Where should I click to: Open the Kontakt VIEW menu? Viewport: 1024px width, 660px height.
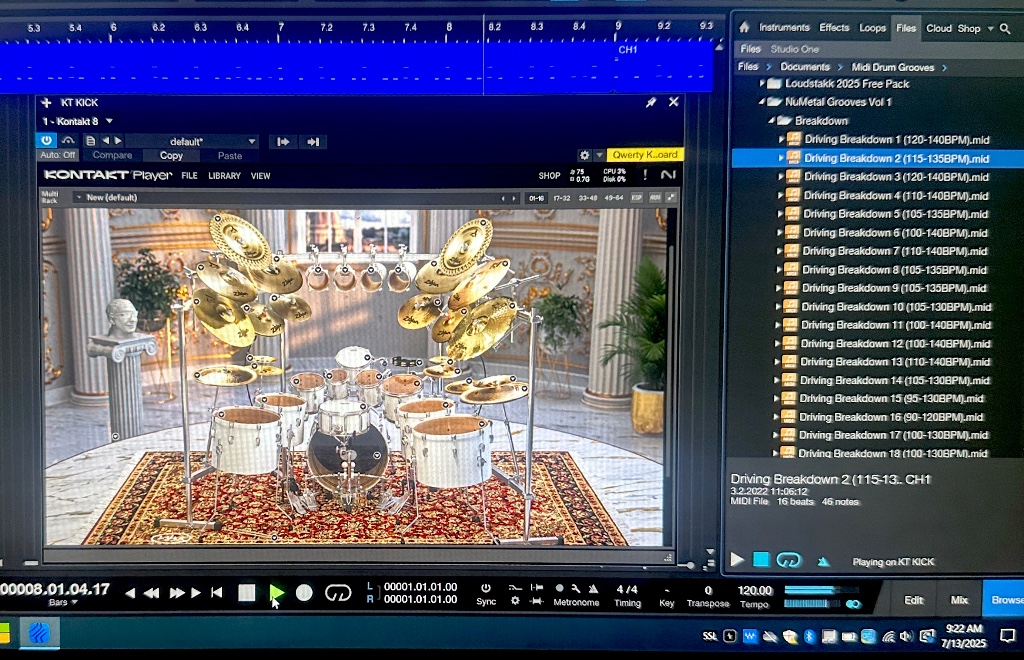[x=261, y=176]
